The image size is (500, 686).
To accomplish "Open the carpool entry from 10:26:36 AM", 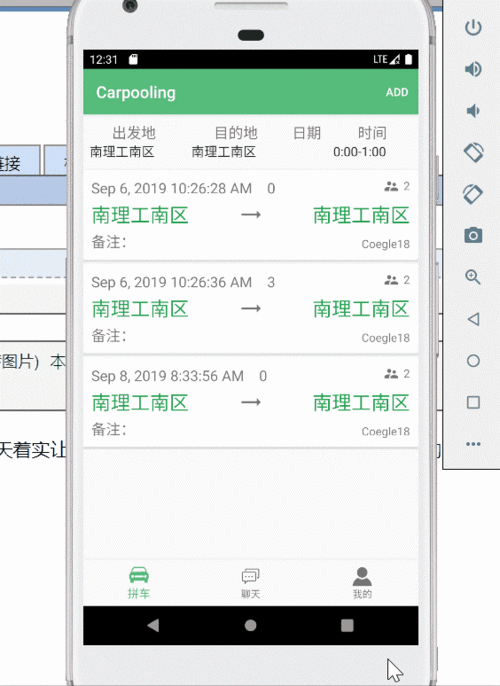I will [x=251, y=309].
